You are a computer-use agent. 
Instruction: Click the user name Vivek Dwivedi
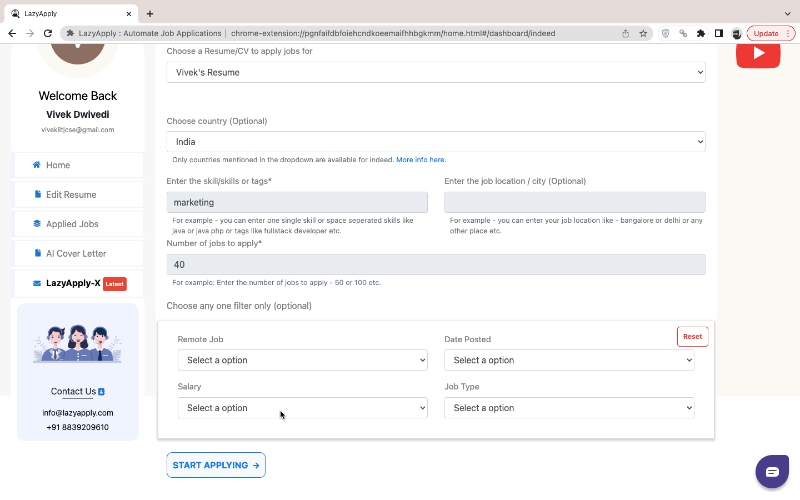click(78, 114)
